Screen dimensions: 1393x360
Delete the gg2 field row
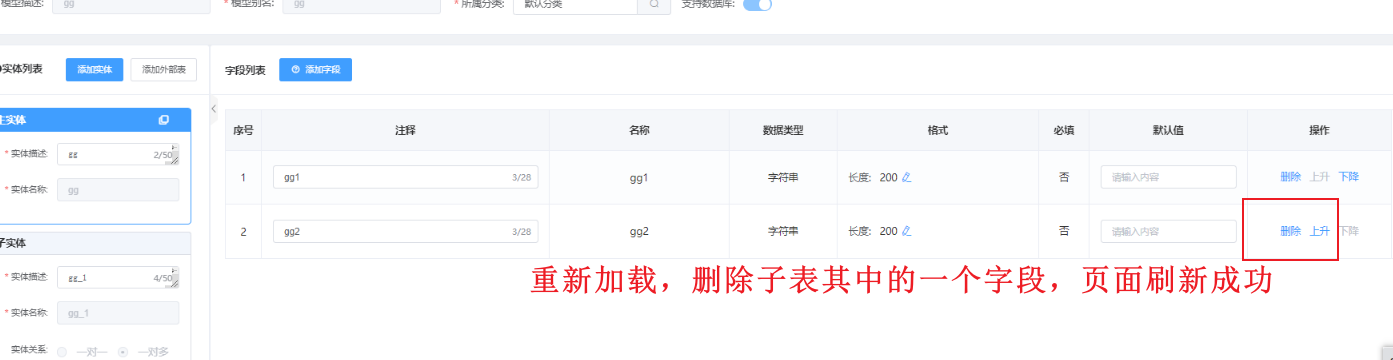point(1290,231)
